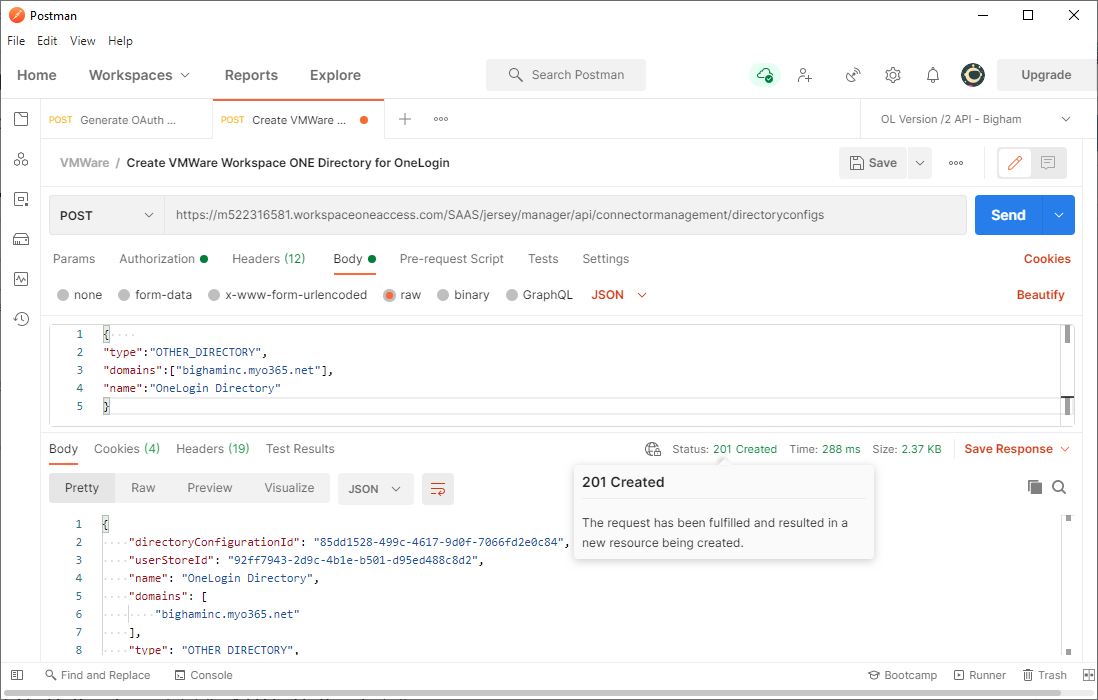This screenshot has width=1098, height=700.
Task: Switch to the Headers (12) tab
Action: click(268, 259)
